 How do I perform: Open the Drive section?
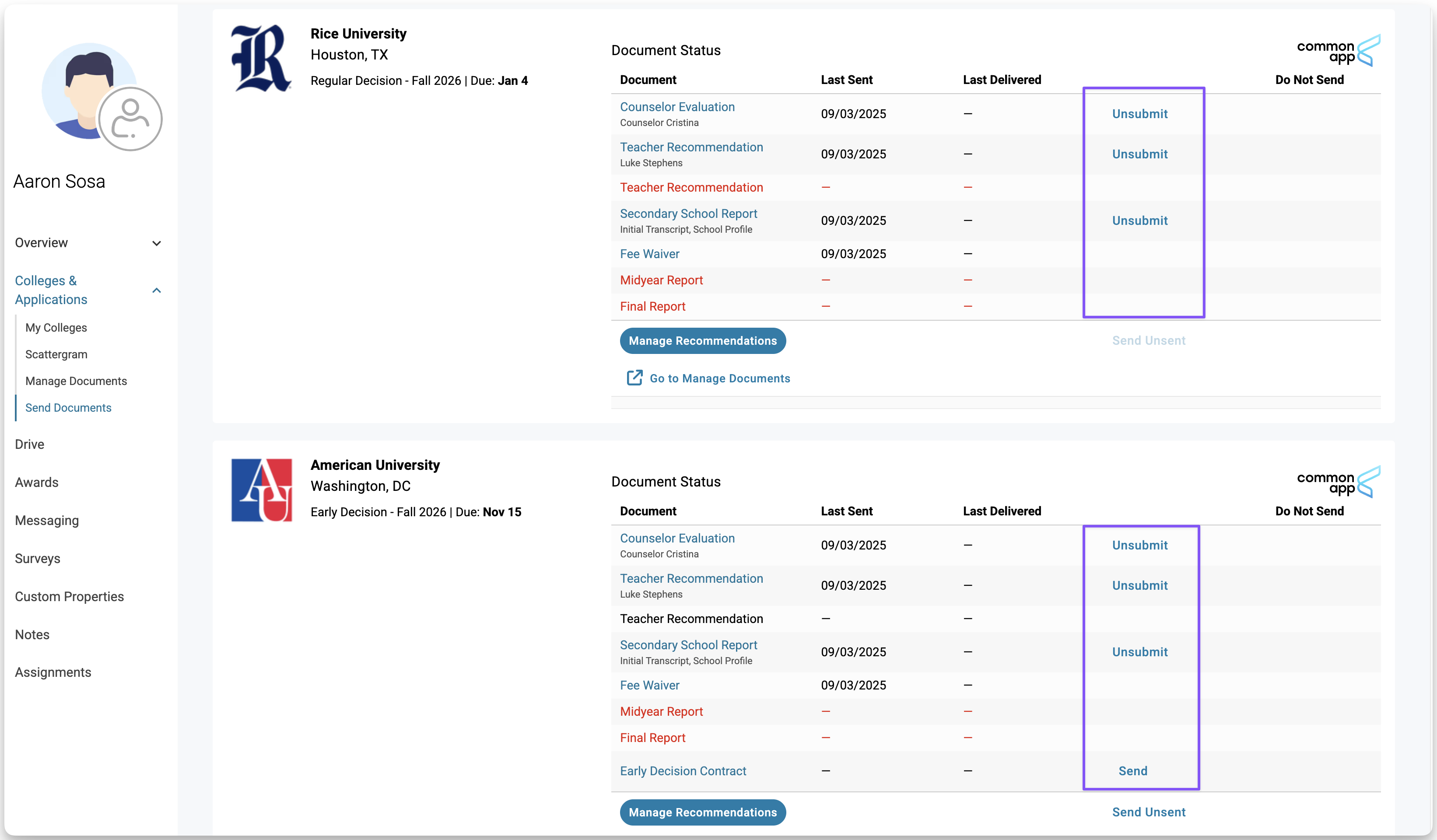coord(30,444)
